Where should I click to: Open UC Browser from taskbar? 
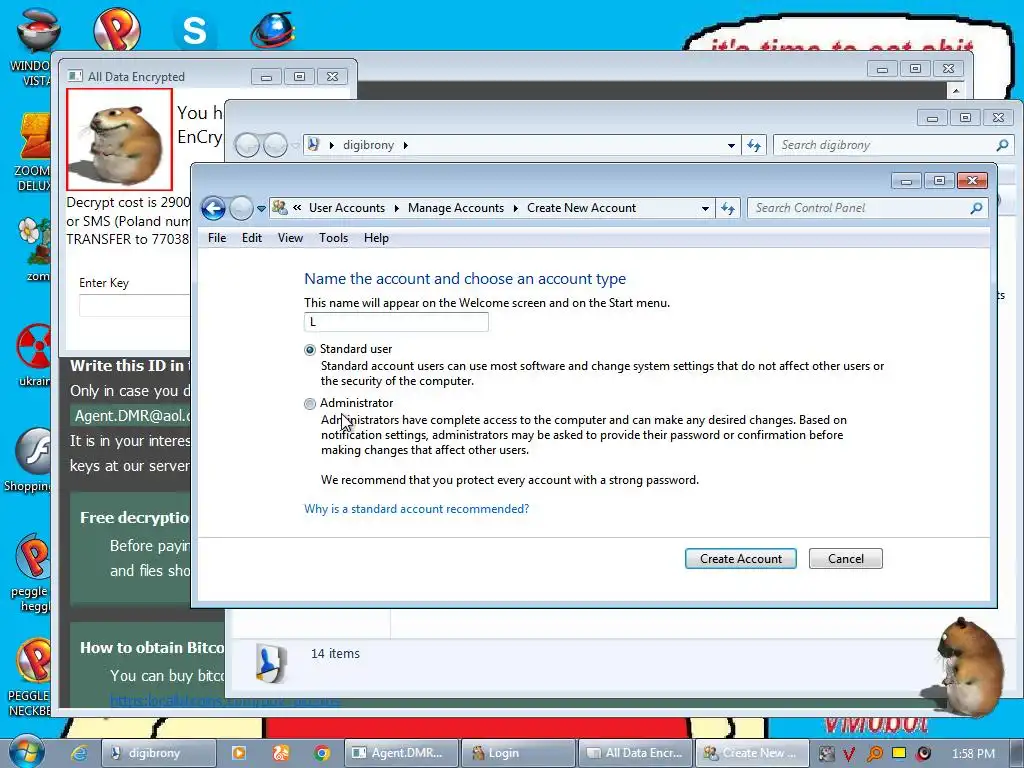[x=281, y=753]
